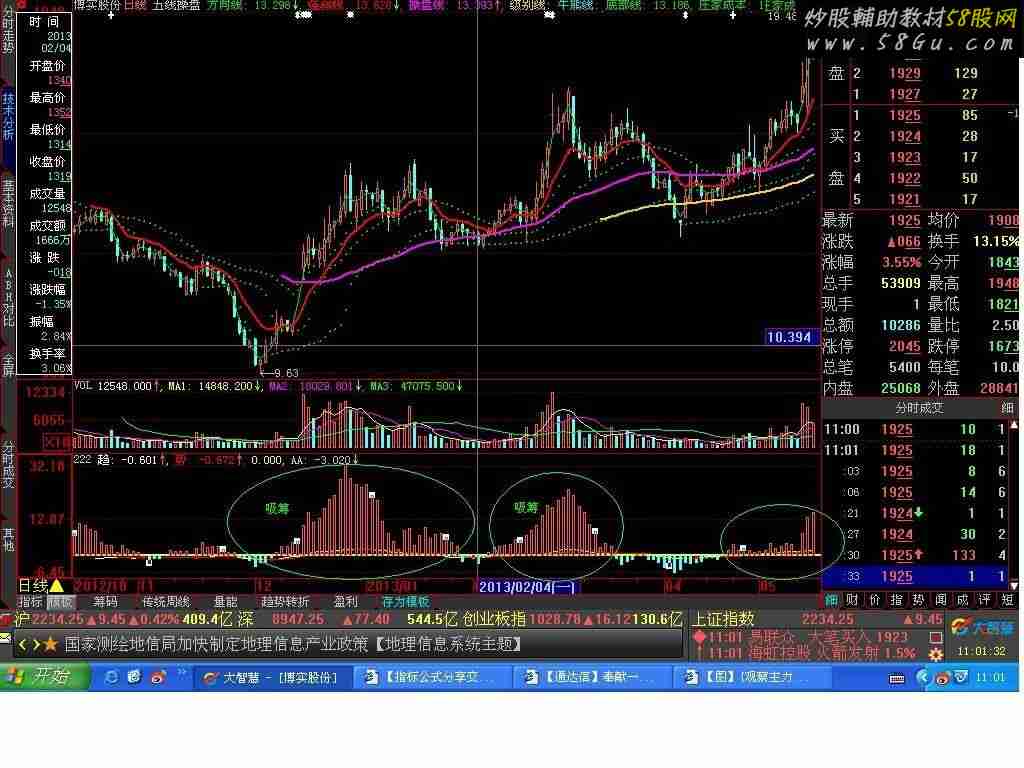Open the 盈利 tab
This screenshot has height=768, width=1024.
(345, 602)
